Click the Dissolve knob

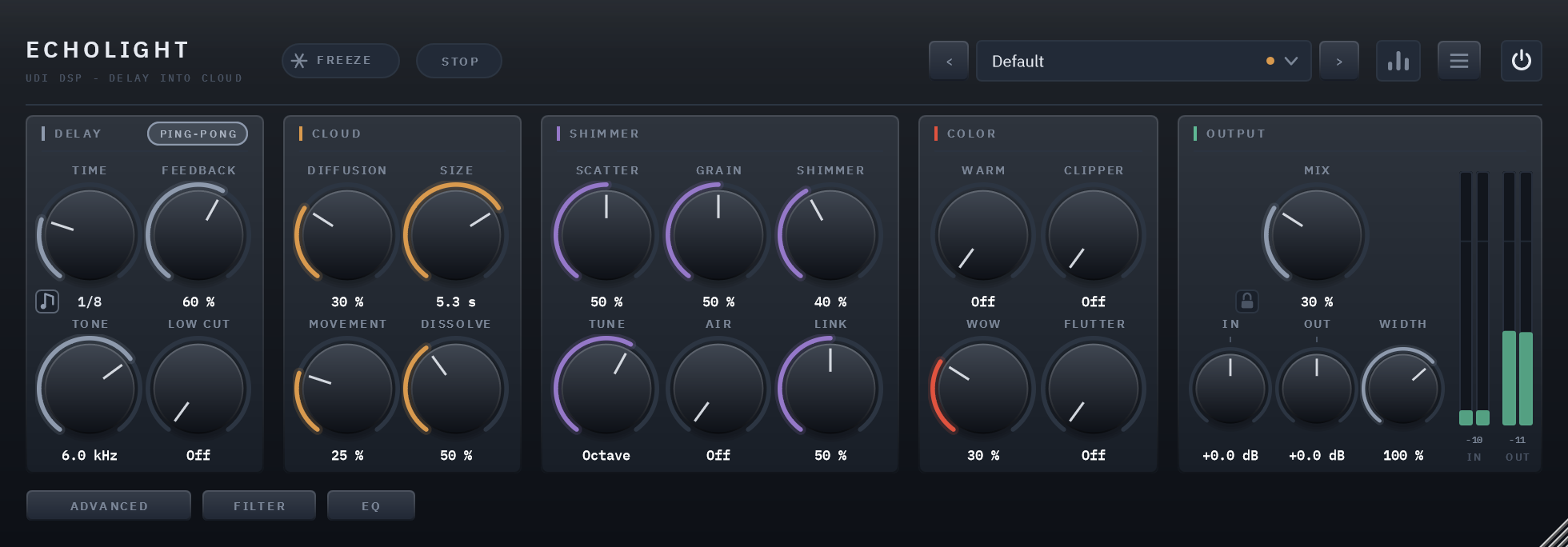tap(456, 389)
